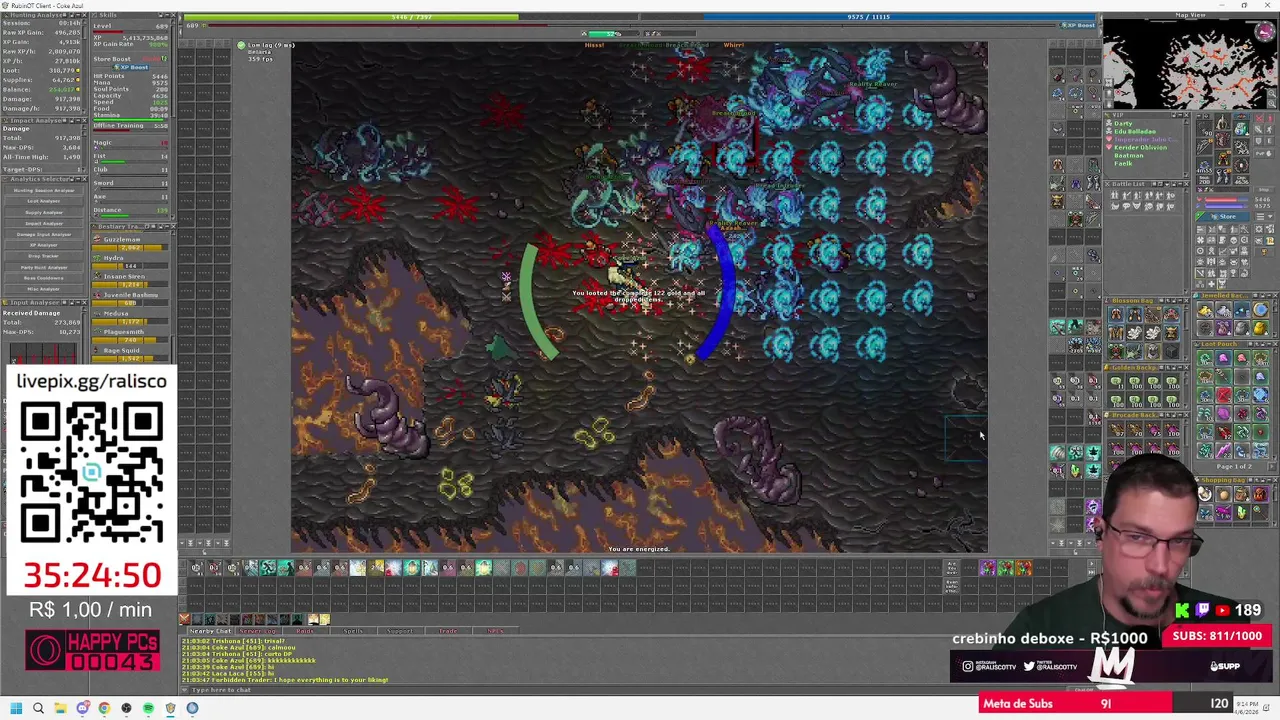This screenshot has height=720, width=1280.
Task: Click the Hydra creature icon in Bestiary Tracker
Action: click(x=98, y=257)
